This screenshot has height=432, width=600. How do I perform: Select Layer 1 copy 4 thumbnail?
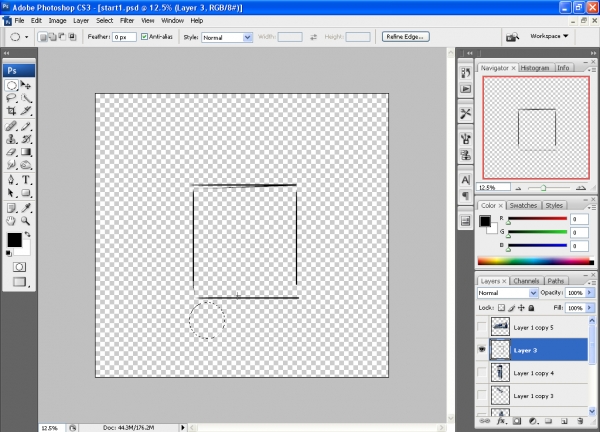point(500,372)
